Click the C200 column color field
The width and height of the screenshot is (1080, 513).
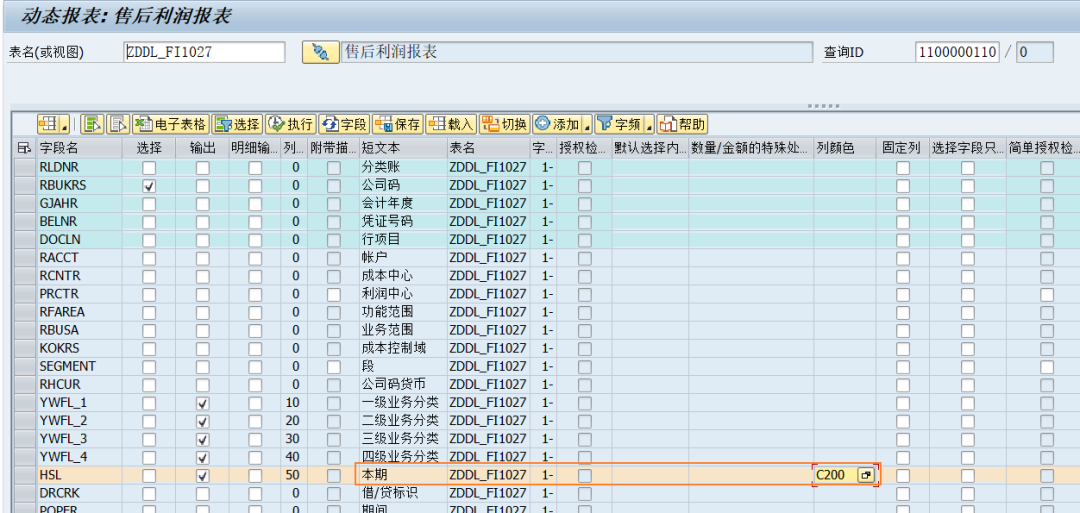pos(835,474)
